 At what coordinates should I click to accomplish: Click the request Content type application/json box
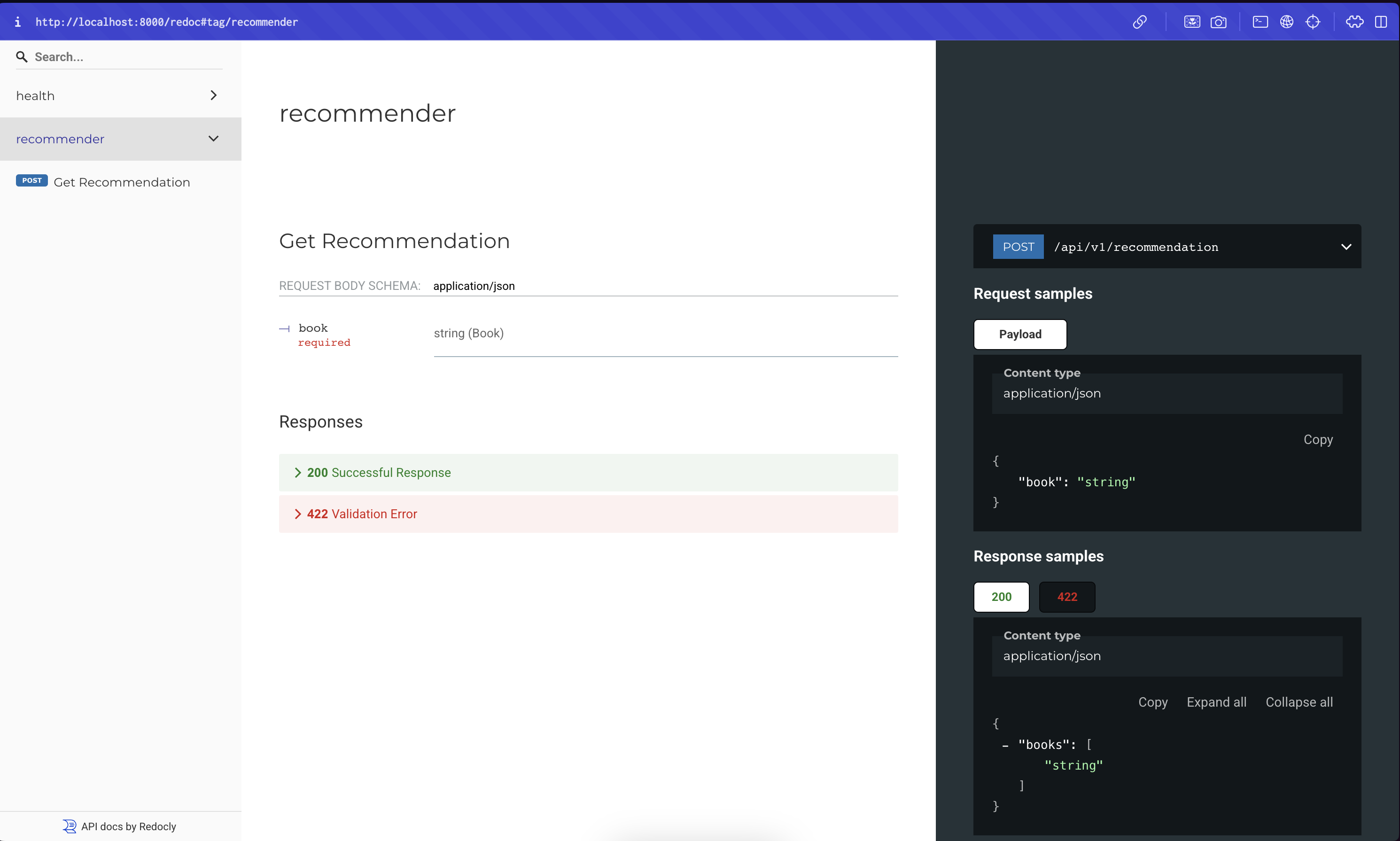[x=1167, y=393]
